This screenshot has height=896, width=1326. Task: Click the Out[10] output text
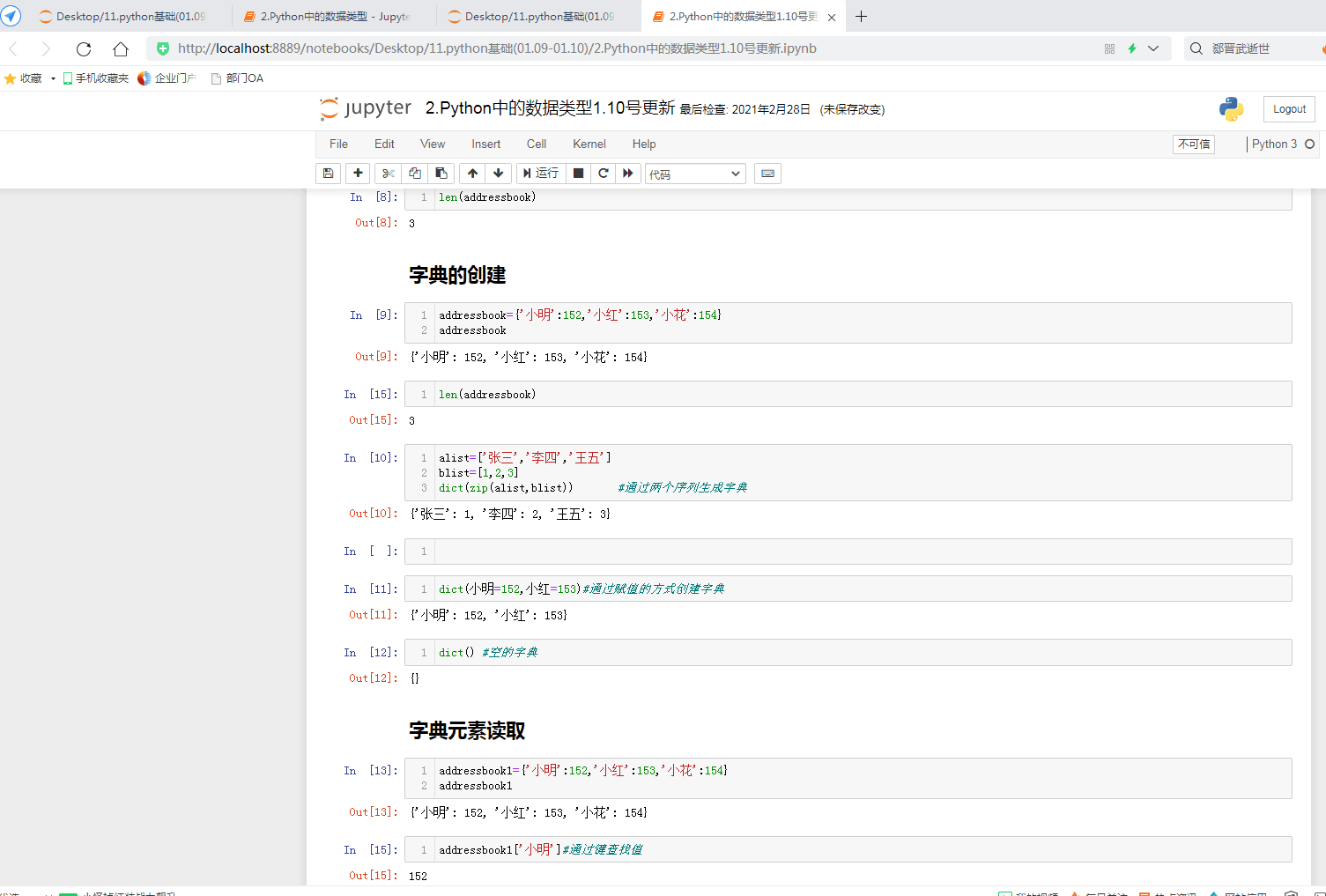[x=510, y=514]
